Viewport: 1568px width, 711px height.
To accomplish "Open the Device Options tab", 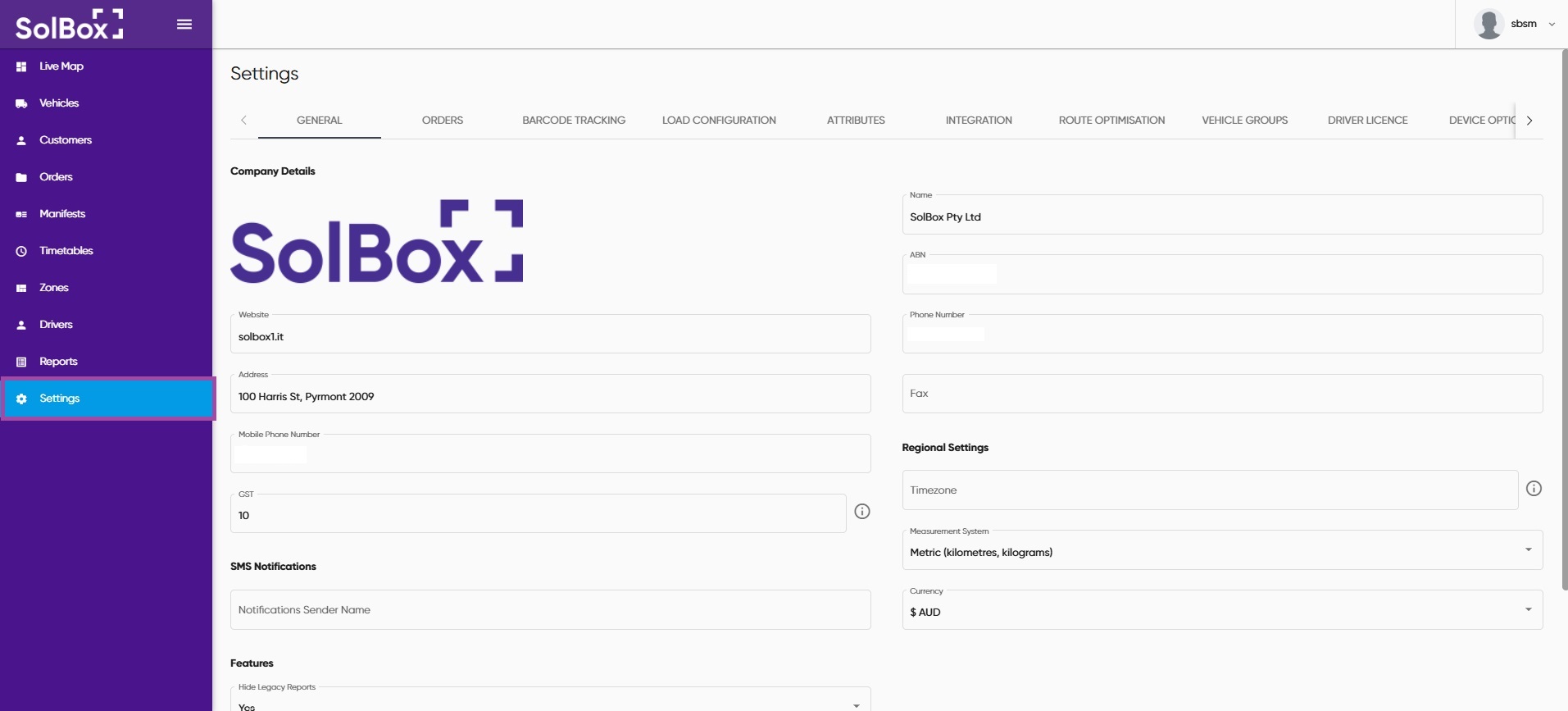I will [x=1480, y=121].
